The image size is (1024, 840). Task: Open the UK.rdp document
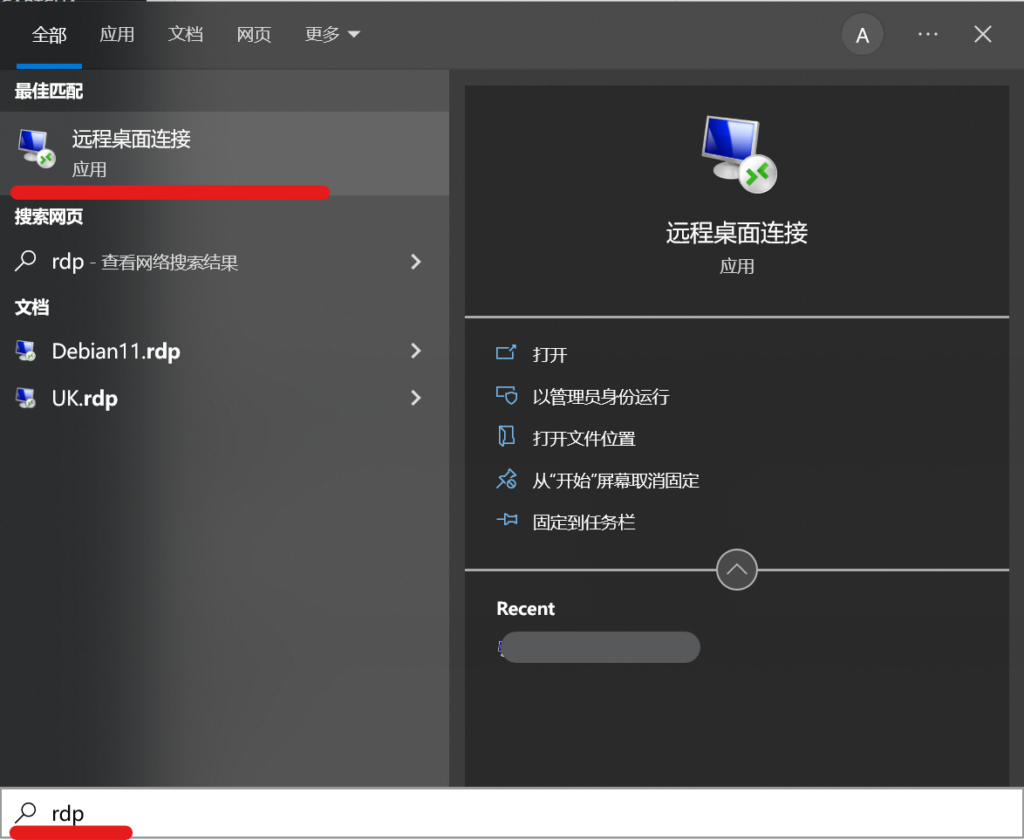224,398
